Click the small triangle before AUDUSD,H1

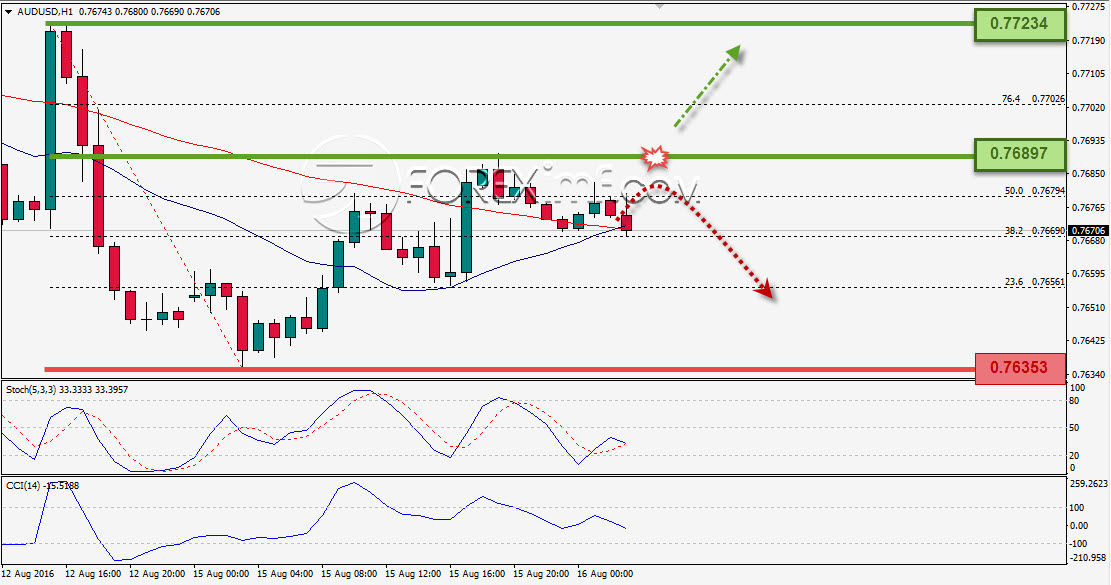pos(8,12)
